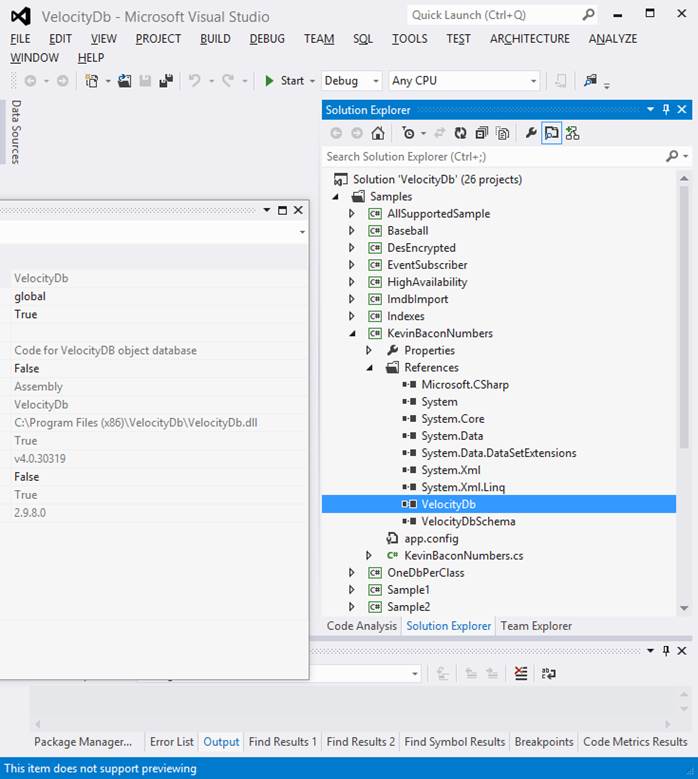Click the Solution Explorer scroll down arrow
The height and width of the screenshot is (779, 698).
point(684,608)
